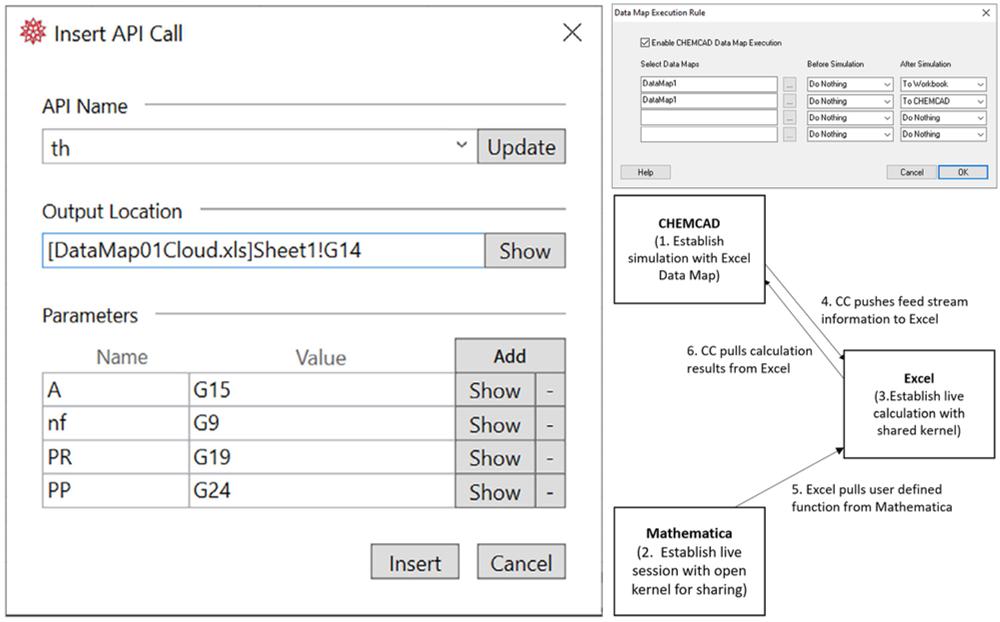Click the CHEMCAD box text in the diagram
This screenshot has height=622, width=1000.
coord(689,249)
